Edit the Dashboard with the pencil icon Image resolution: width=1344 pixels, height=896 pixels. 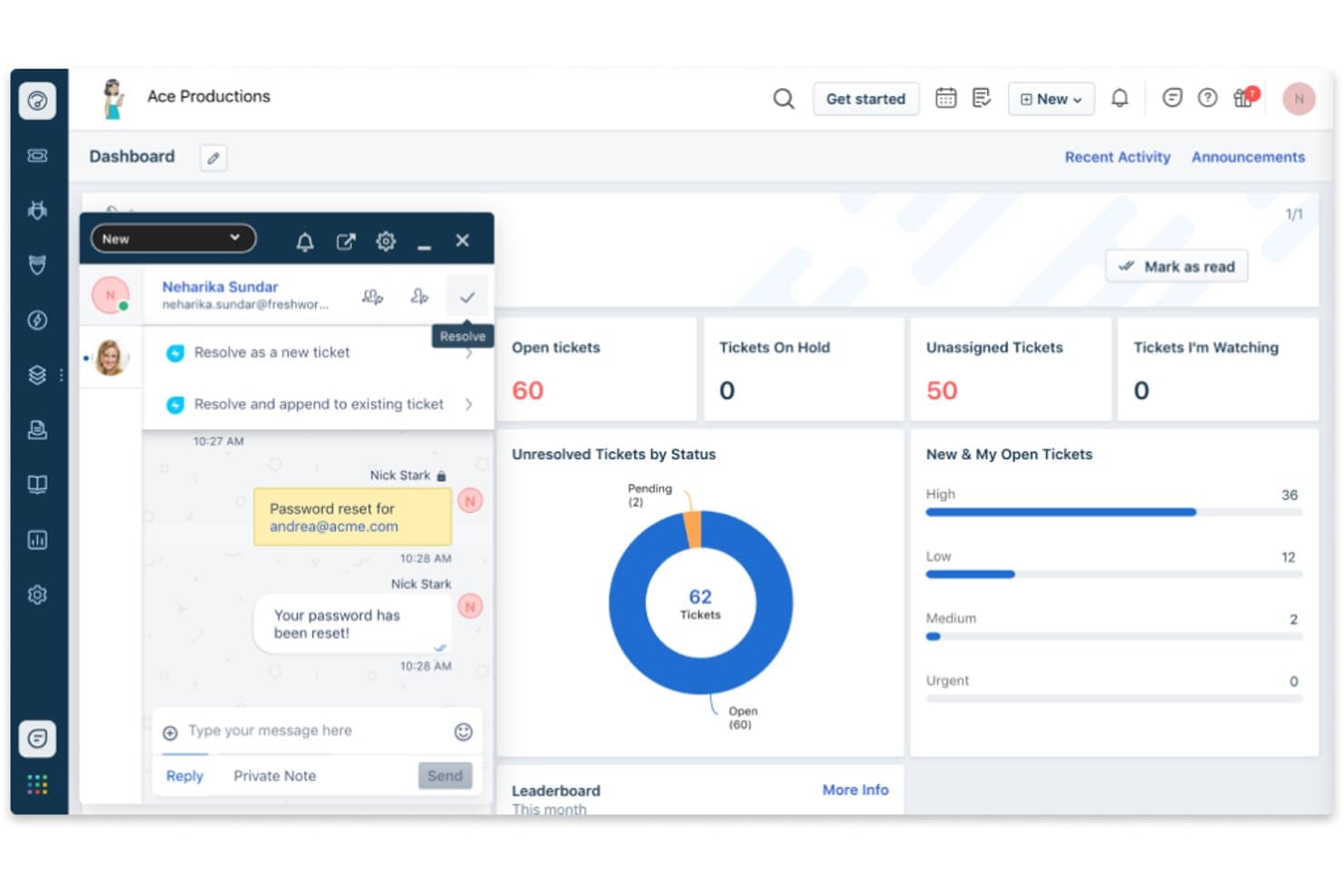[213, 157]
